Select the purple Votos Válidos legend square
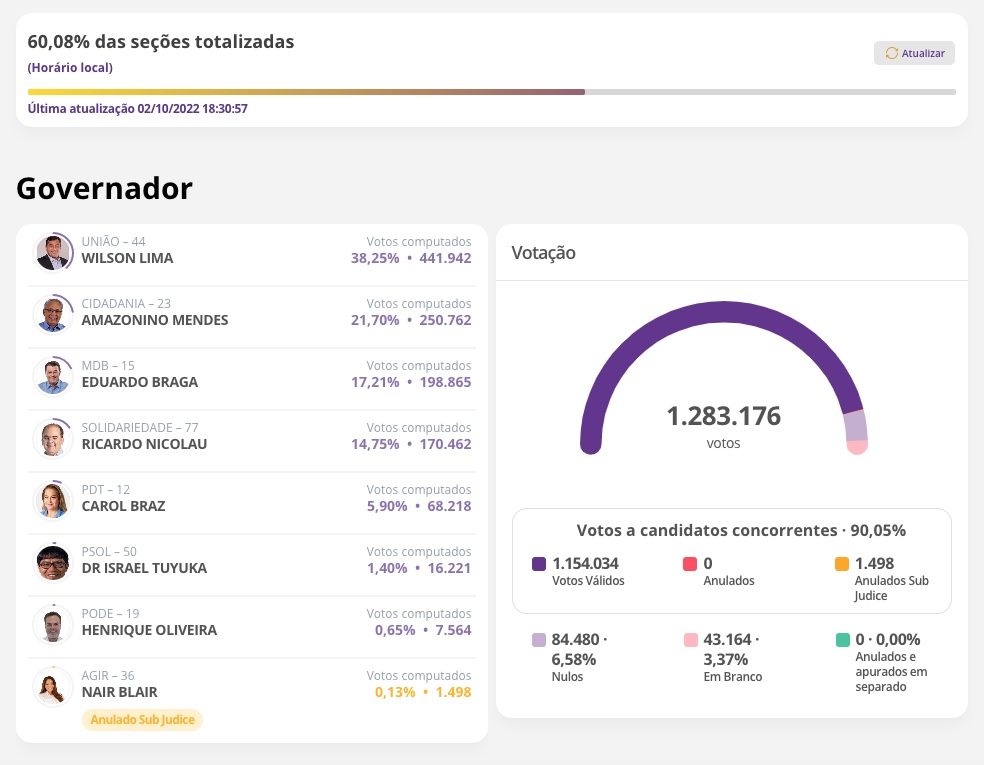Screen dimensions: 984x765 click(x=539, y=563)
